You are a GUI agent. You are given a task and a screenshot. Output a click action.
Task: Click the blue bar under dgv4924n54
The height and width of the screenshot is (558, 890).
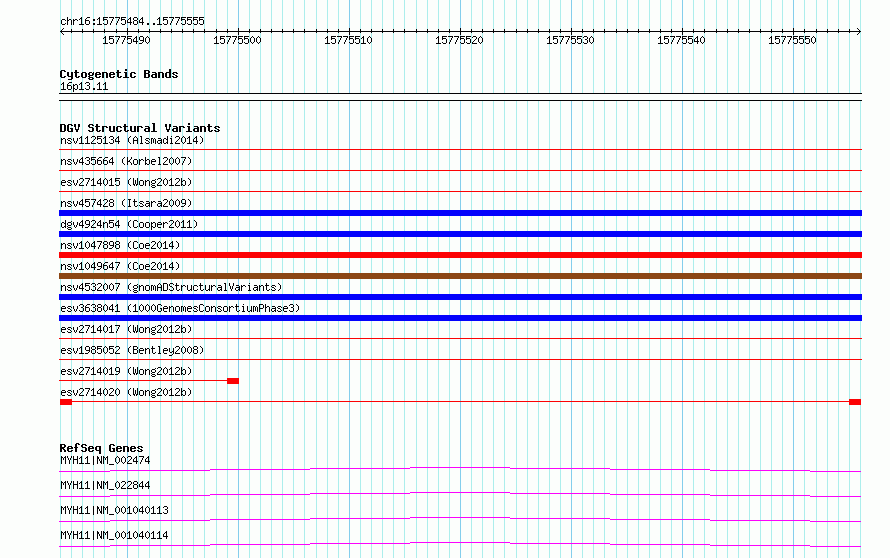tap(460, 234)
